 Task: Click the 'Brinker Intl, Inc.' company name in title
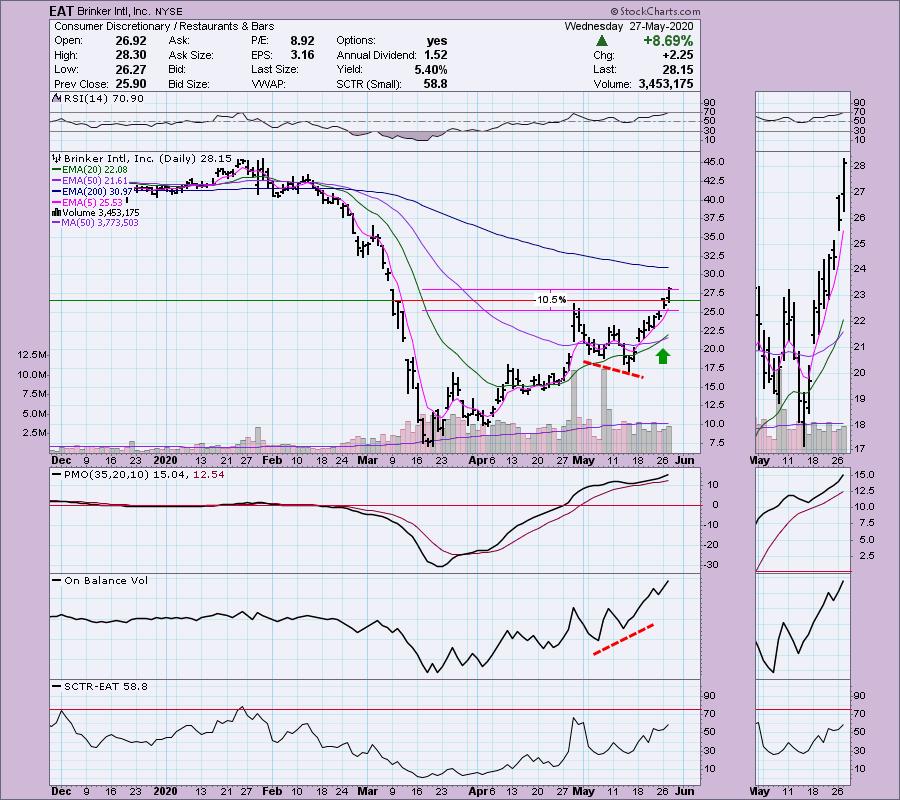click(x=114, y=11)
